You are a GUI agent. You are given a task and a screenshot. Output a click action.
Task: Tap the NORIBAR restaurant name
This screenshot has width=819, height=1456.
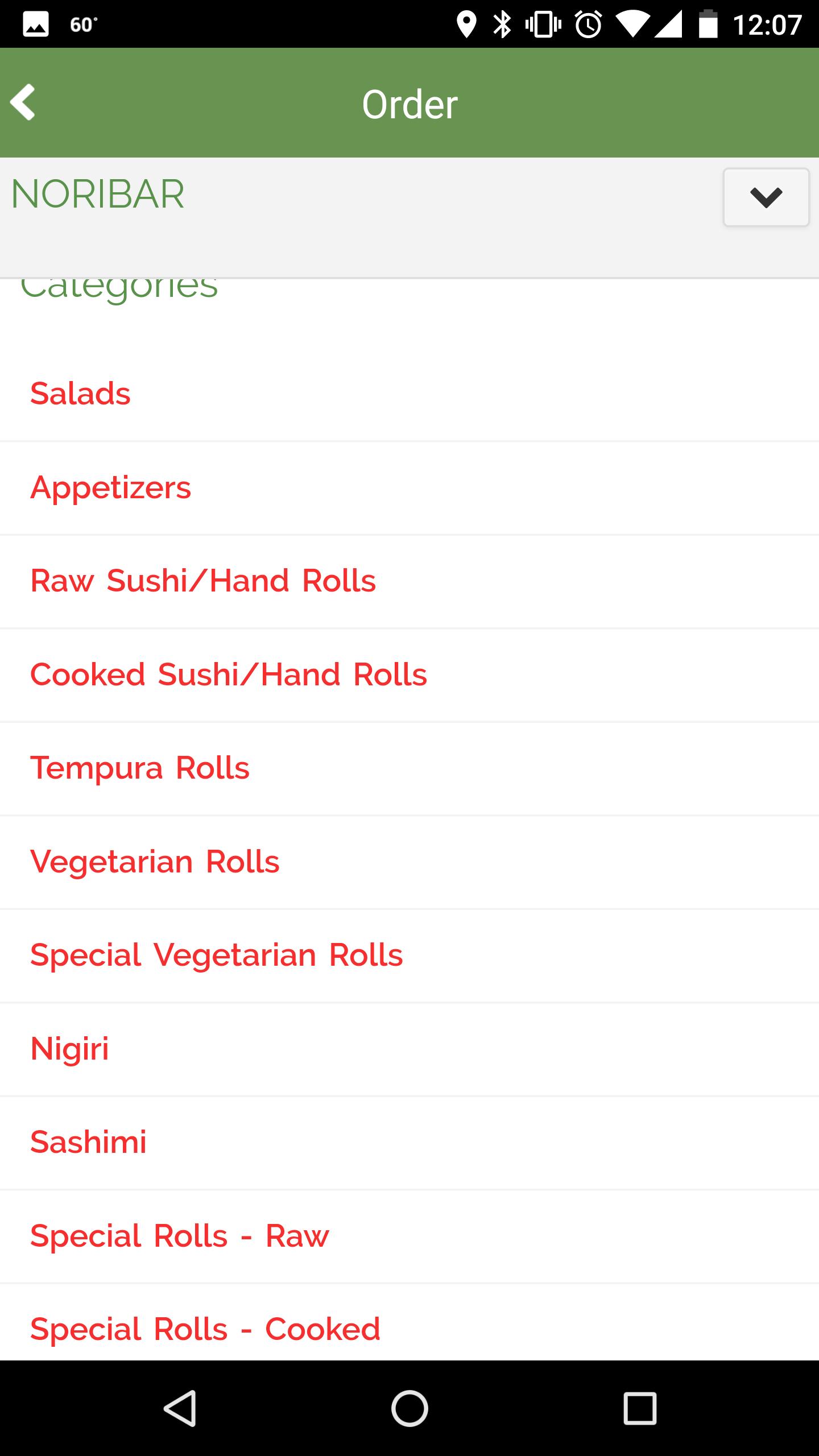(x=98, y=194)
